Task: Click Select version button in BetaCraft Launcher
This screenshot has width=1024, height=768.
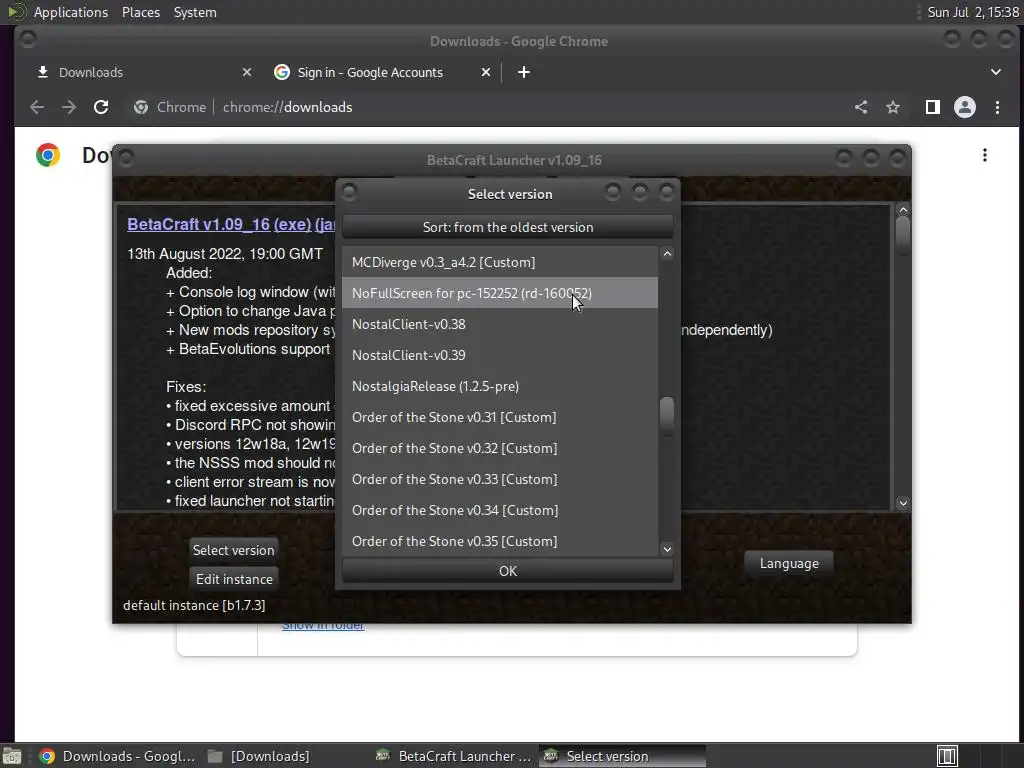Action: [233, 550]
